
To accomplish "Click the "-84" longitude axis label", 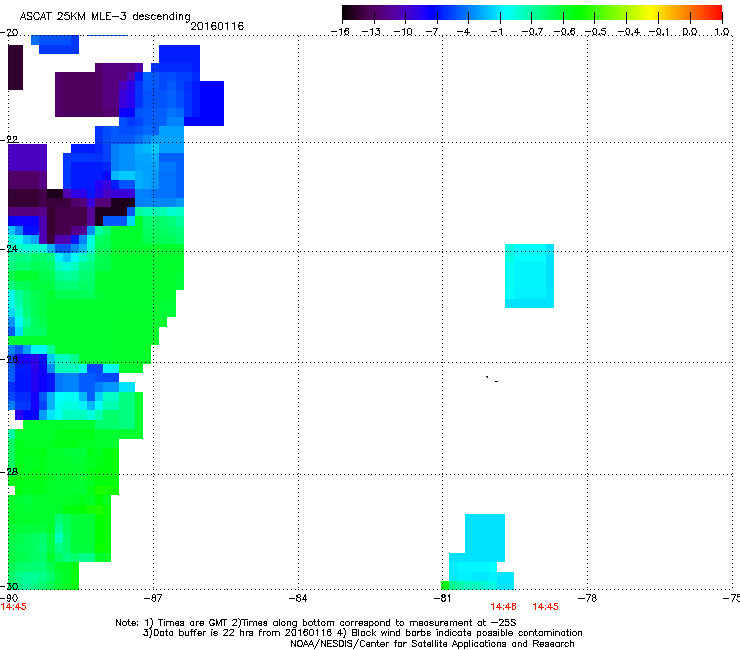I will (x=298, y=598).
